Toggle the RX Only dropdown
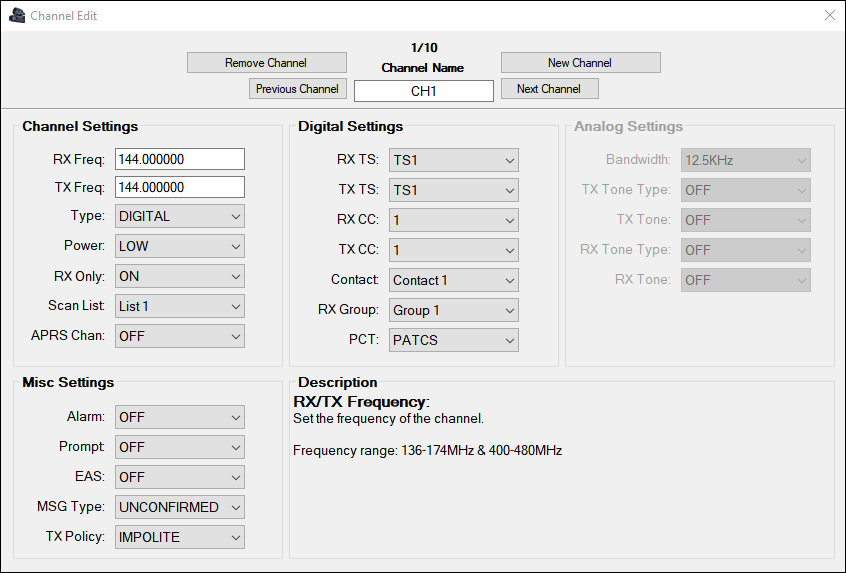846x573 pixels. [180, 276]
